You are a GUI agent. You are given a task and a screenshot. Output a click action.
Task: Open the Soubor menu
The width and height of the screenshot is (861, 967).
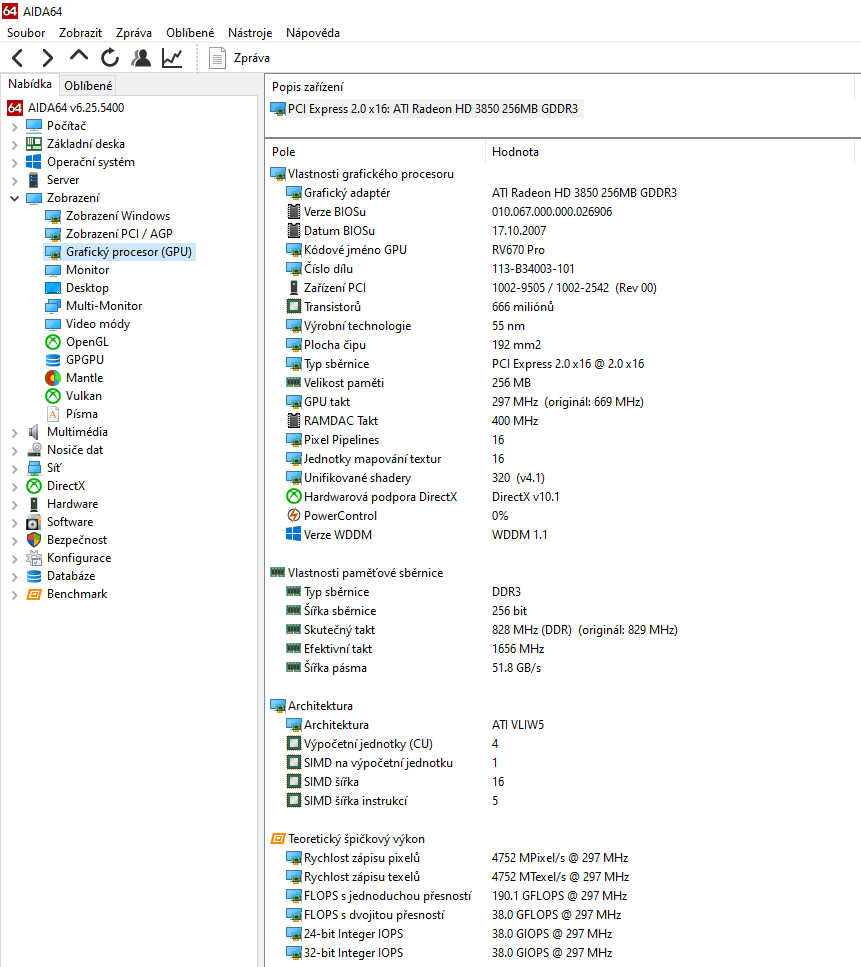tap(26, 33)
